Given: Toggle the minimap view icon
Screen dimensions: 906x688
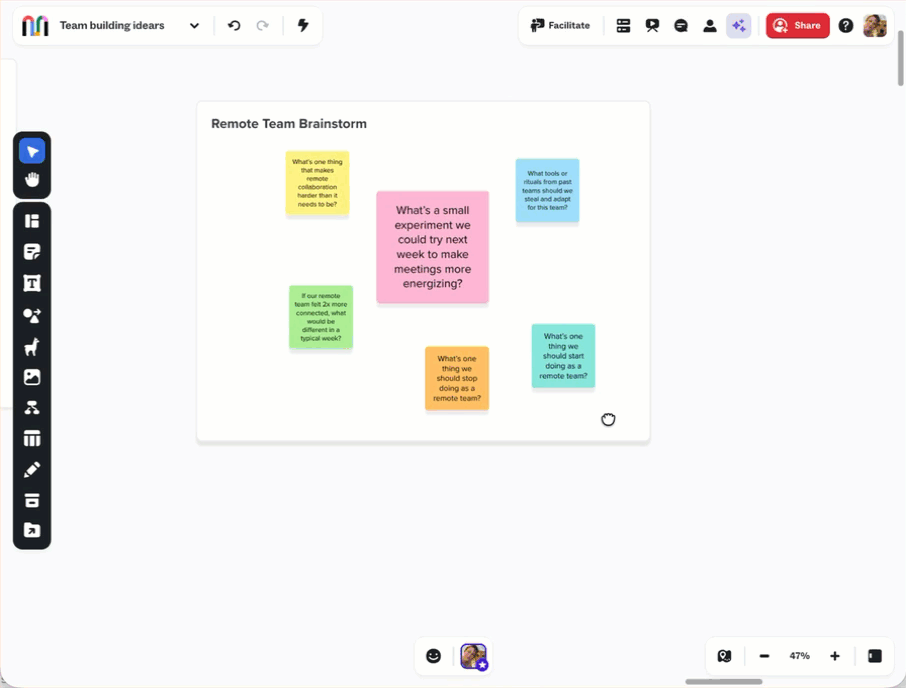Looking at the screenshot, I should point(724,656).
